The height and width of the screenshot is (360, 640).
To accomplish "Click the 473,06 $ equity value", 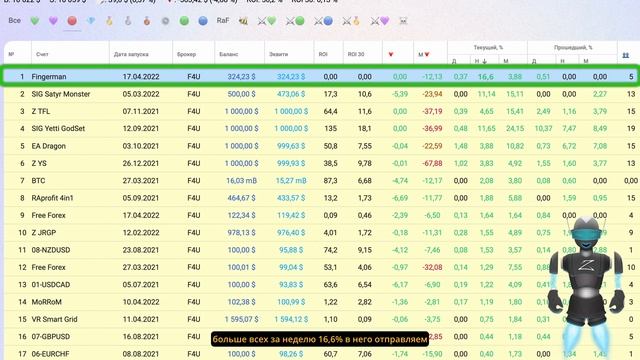I will click(x=291, y=94).
